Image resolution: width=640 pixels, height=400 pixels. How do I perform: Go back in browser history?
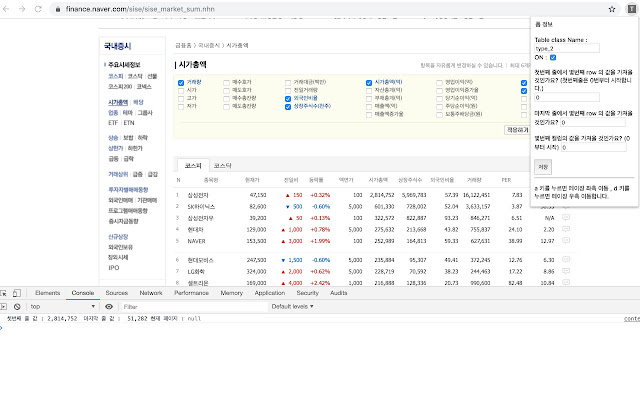[6, 9]
